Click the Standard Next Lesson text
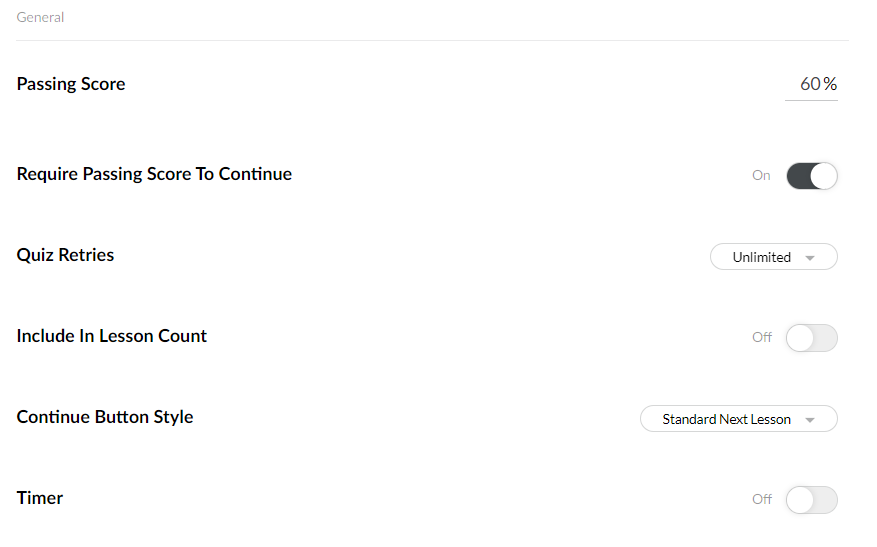The width and height of the screenshot is (877, 547). click(x=726, y=420)
